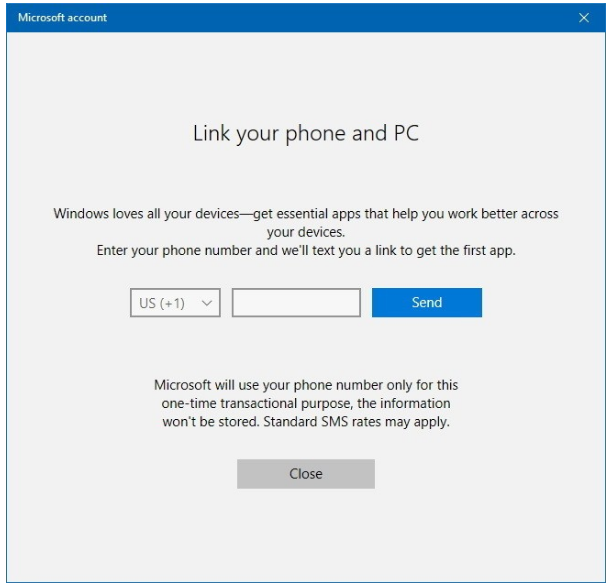Focus the phone number input field
The image size is (607, 583).
(x=296, y=303)
